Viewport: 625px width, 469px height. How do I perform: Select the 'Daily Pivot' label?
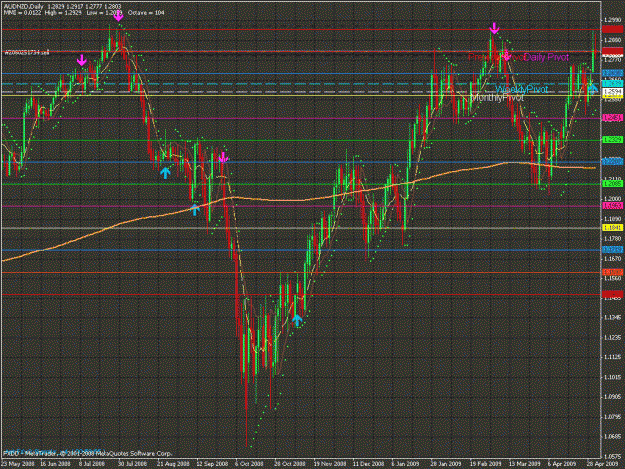tap(546, 57)
